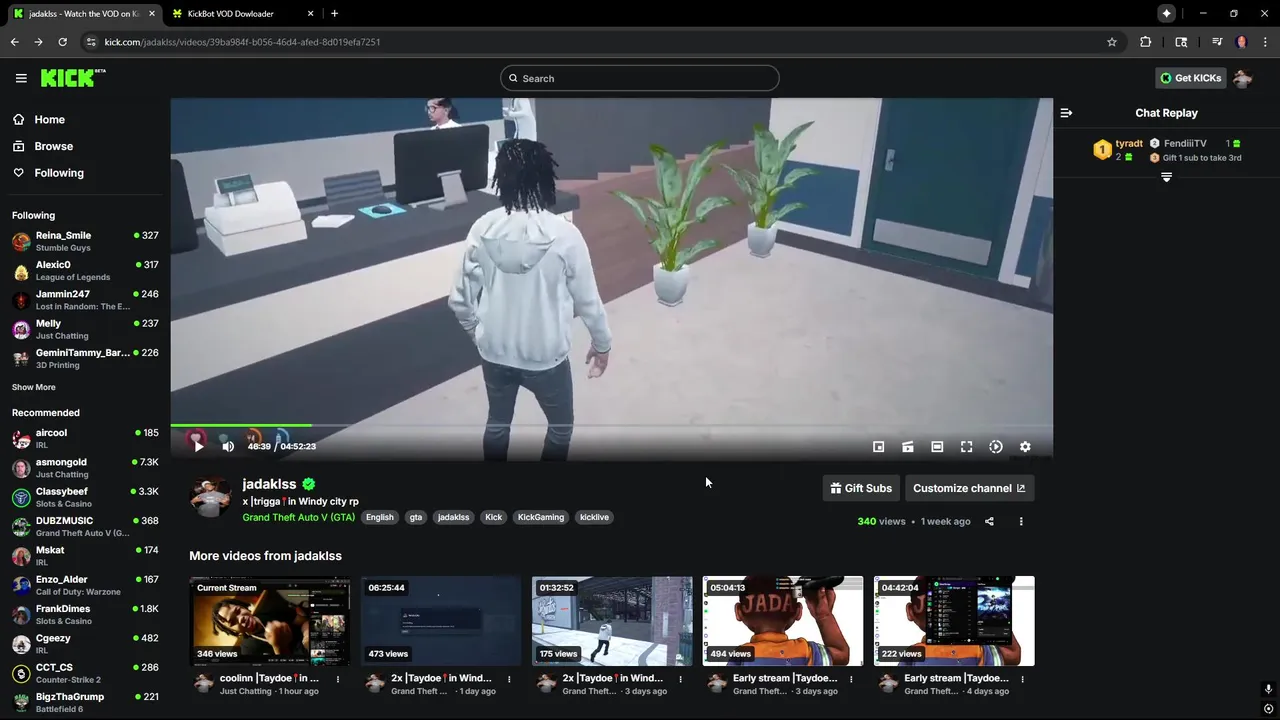Image resolution: width=1280 pixels, height=720 pixels.
Task: Open GeminiTammy_Bar 3D Printing channel
Action: [x=85, y=358]
